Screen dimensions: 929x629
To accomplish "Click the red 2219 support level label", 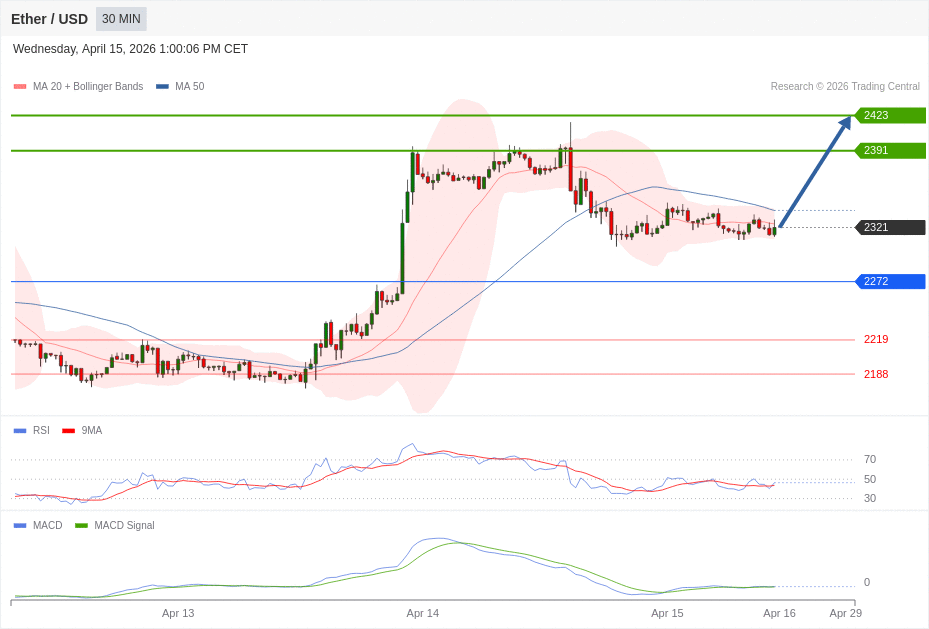I will (875, 339).
